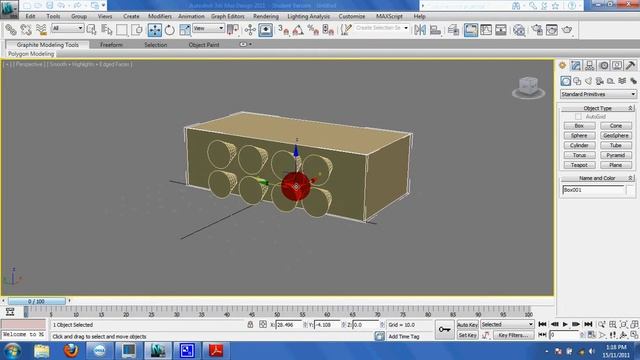The height and width of the screenshot is (360, 640).
Task: Open the key mode Selected dropdown
Action: click(507, 324)
